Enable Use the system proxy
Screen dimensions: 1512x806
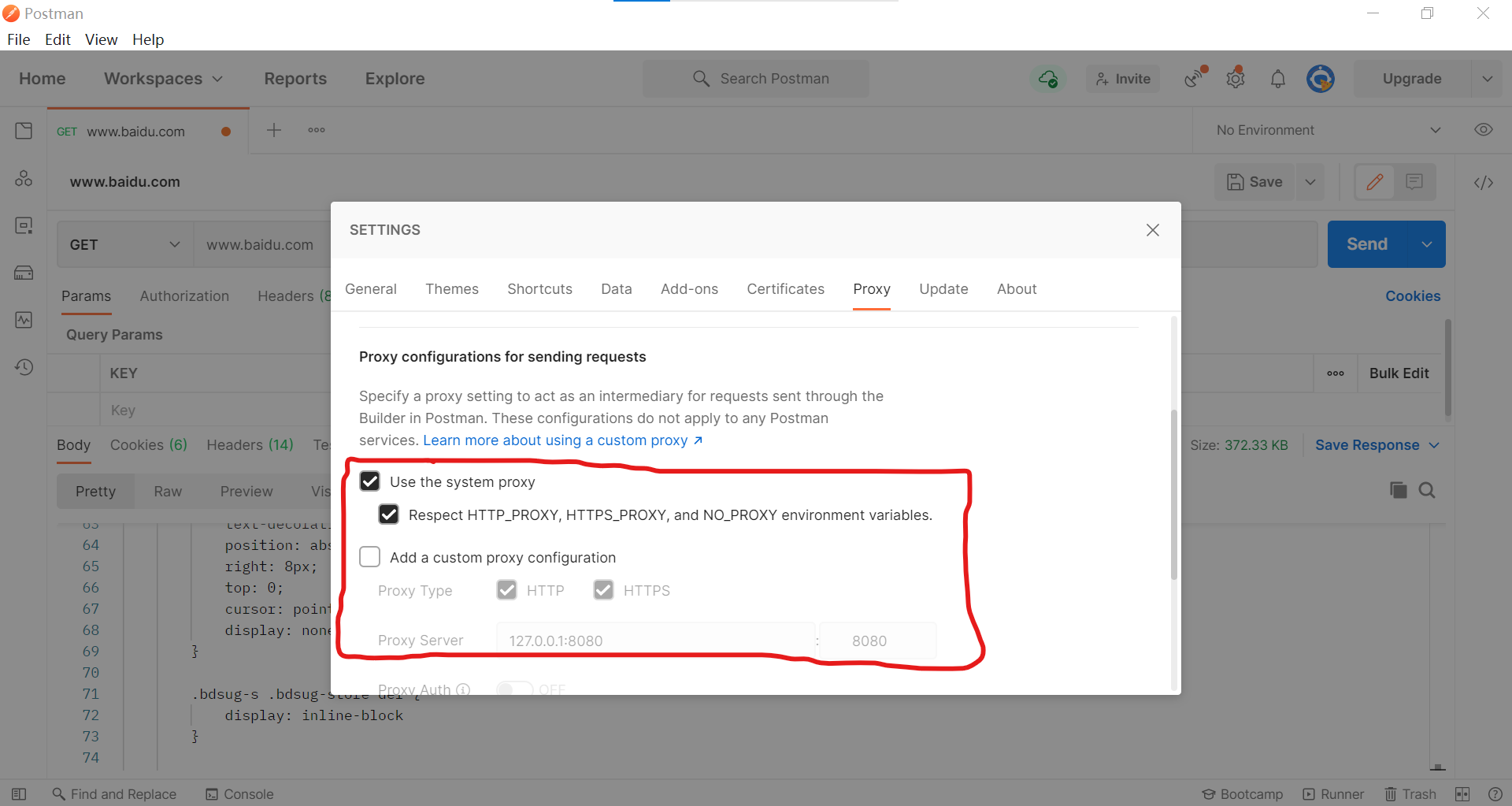point(369,481)
